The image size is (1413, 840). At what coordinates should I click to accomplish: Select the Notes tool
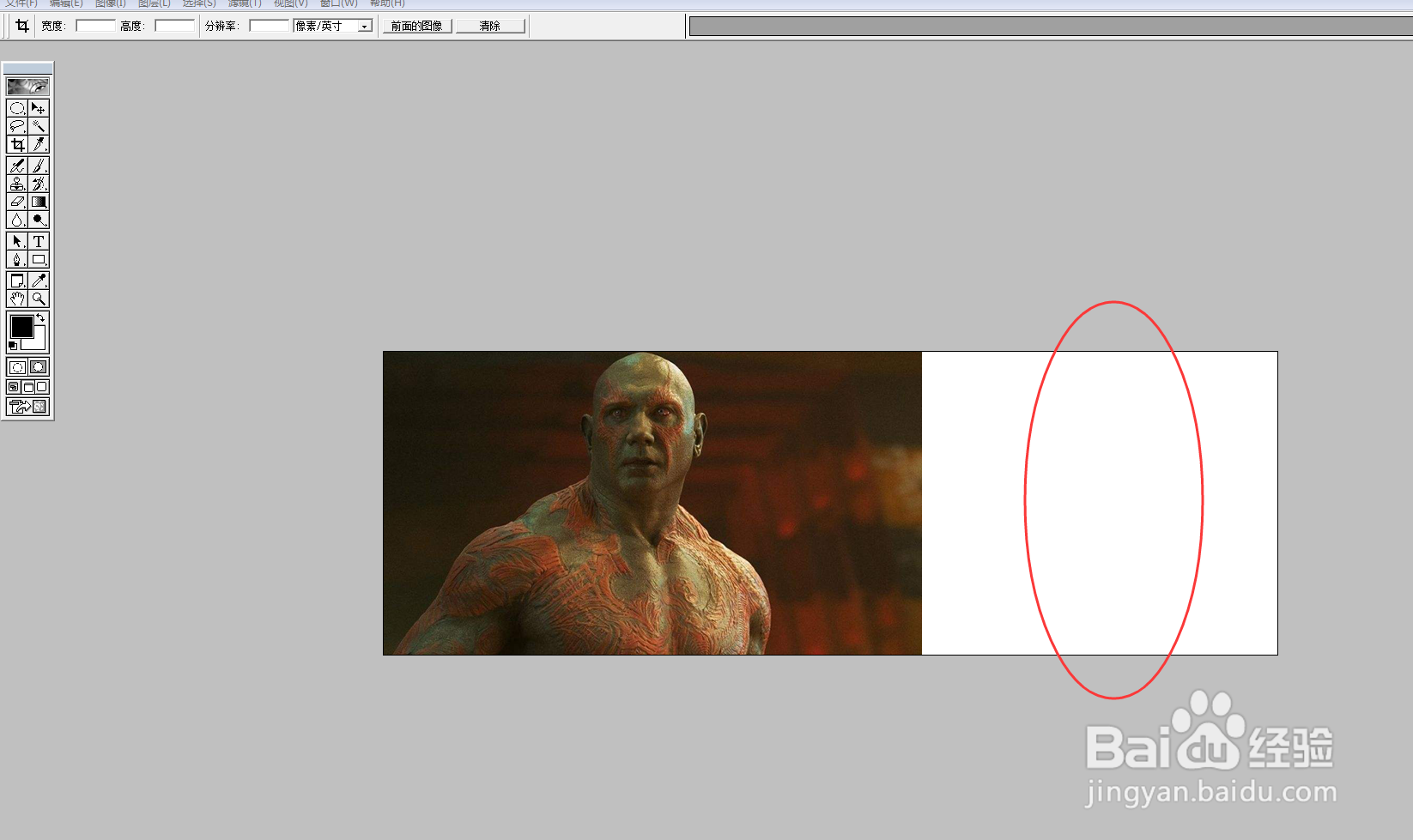click(17, 281)
